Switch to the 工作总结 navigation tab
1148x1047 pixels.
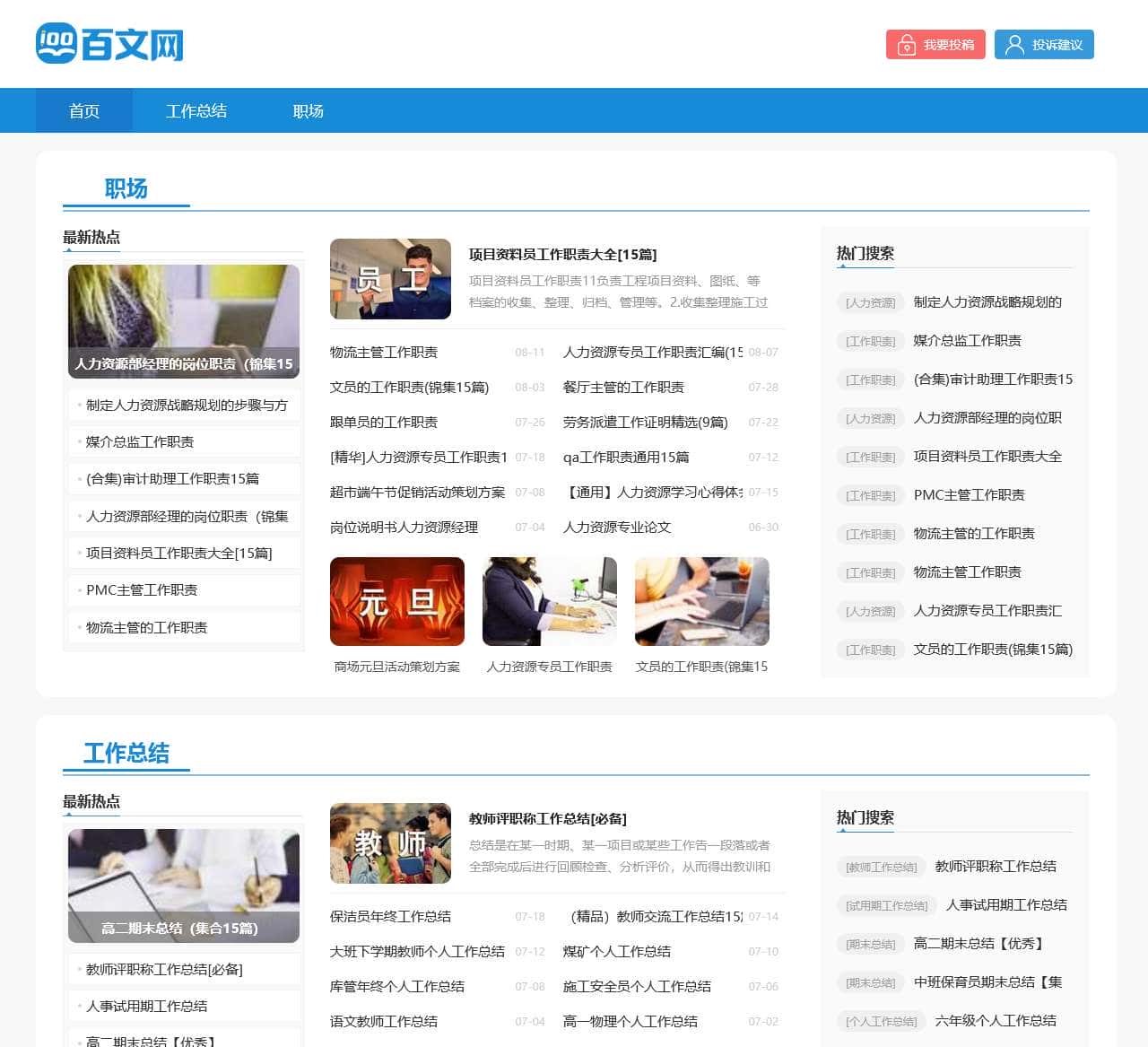pyautogui.click(x=197, y=110)
